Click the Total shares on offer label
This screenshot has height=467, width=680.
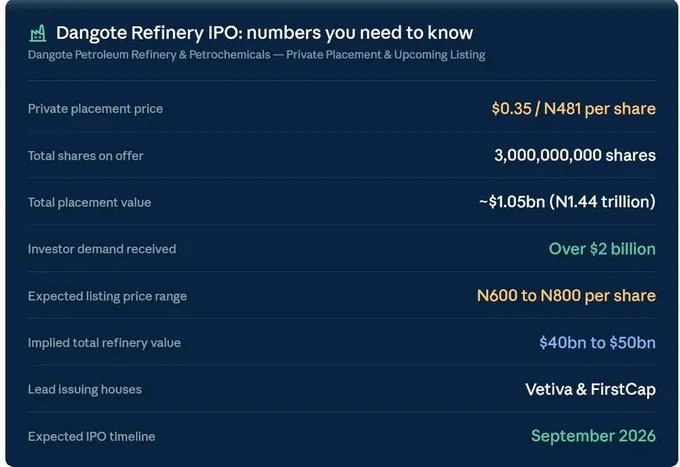click(x=85, y=156)
